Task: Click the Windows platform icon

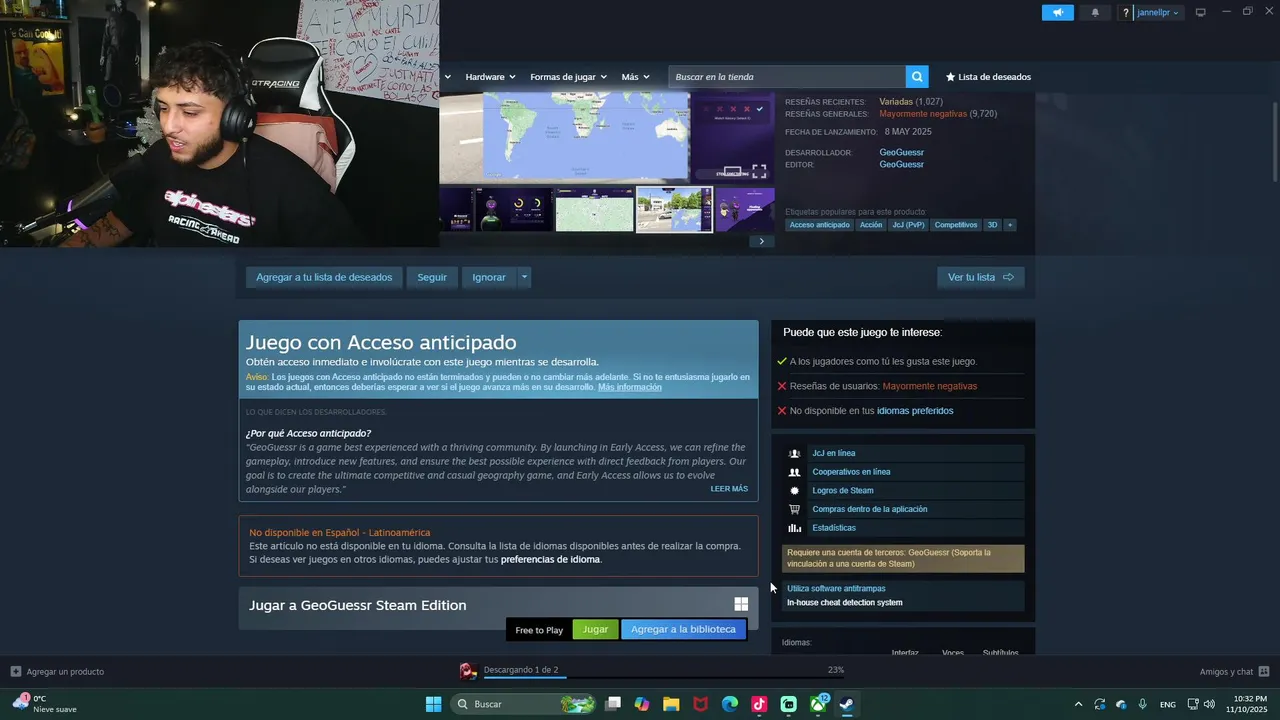Action: click(x=741, y=604)
